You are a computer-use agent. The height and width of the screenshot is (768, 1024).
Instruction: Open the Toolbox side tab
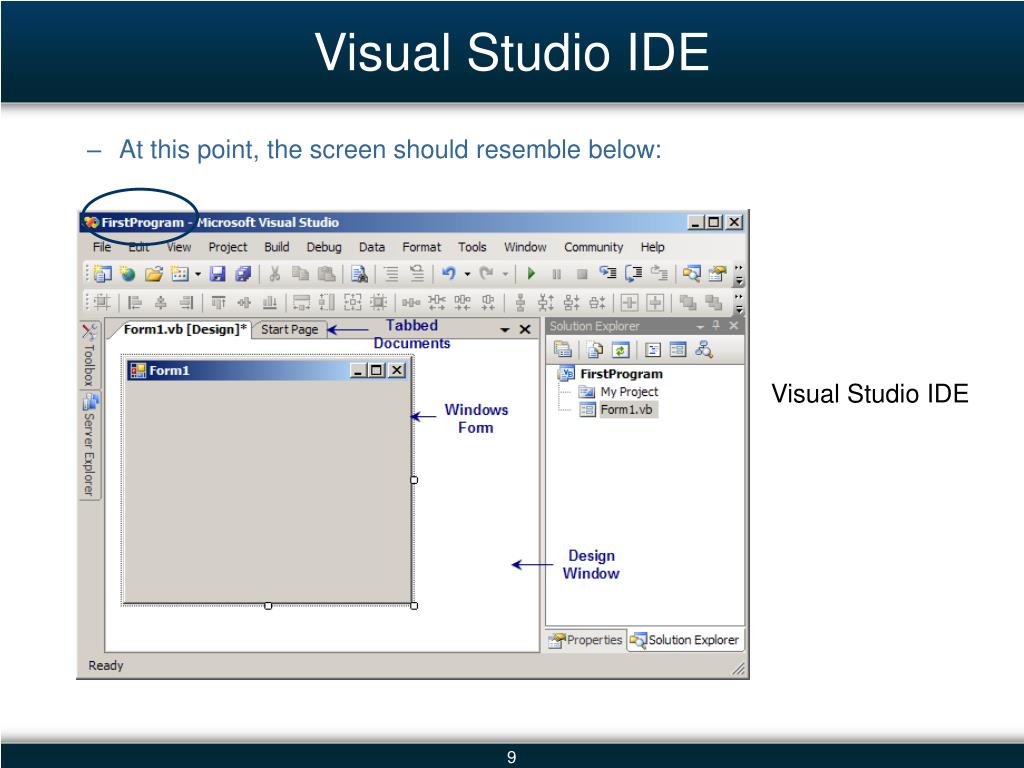pos(89,355)
